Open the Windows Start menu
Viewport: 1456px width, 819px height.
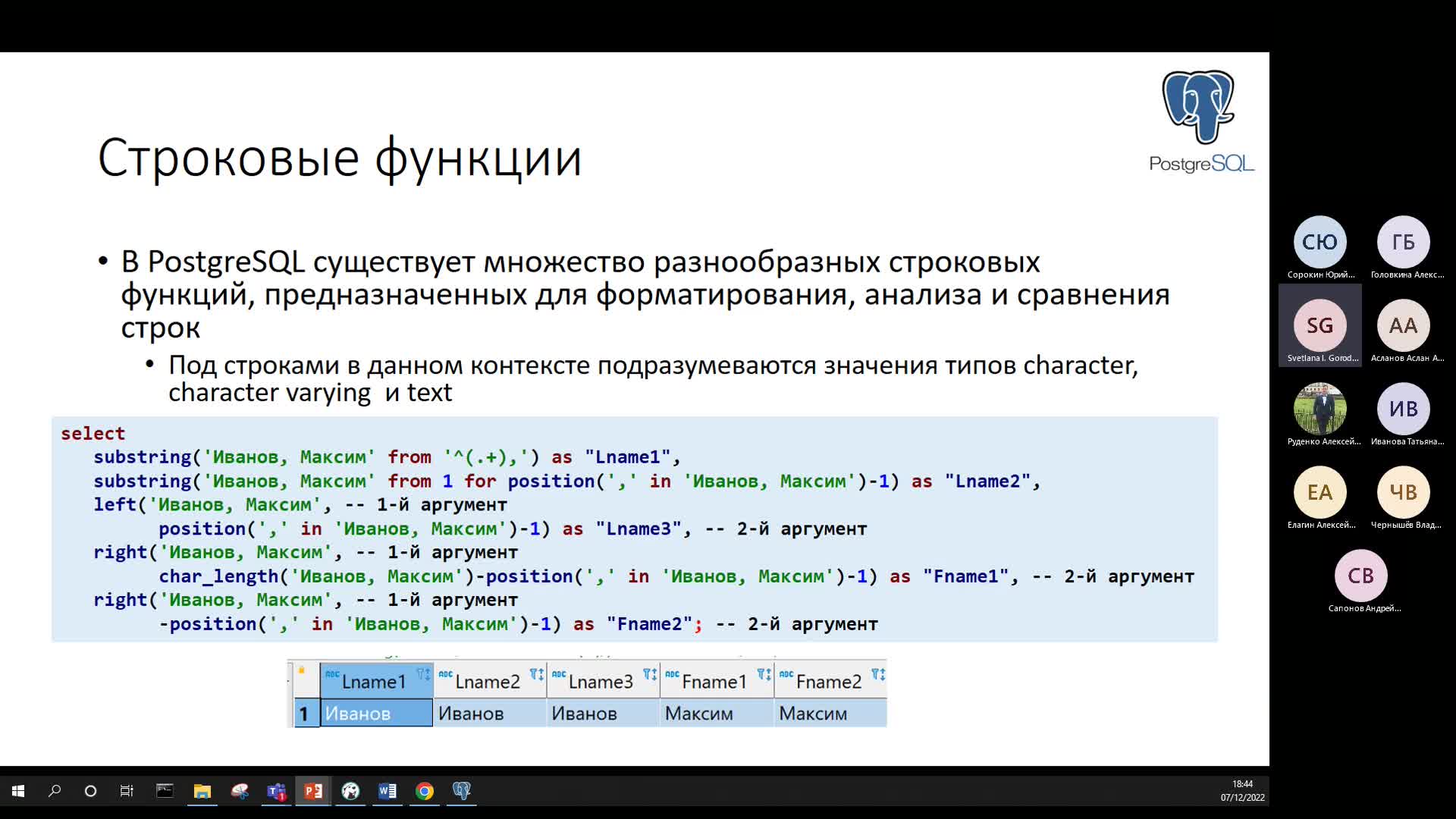pos(18,791)
